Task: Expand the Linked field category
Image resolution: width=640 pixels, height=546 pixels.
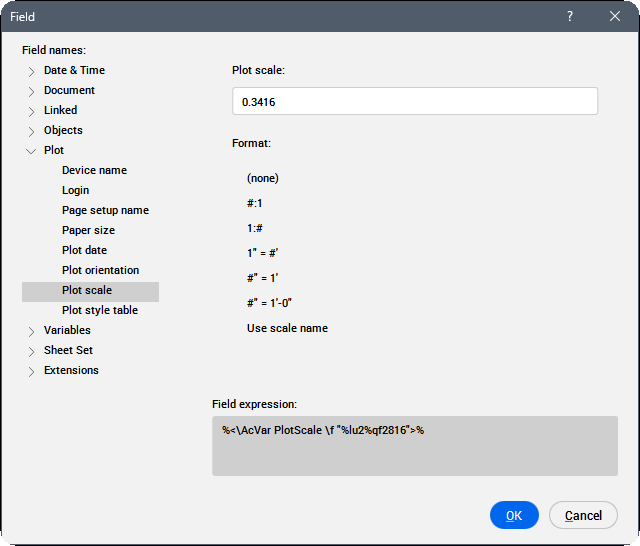Action: pyautogui.click(x=32, y=111)
